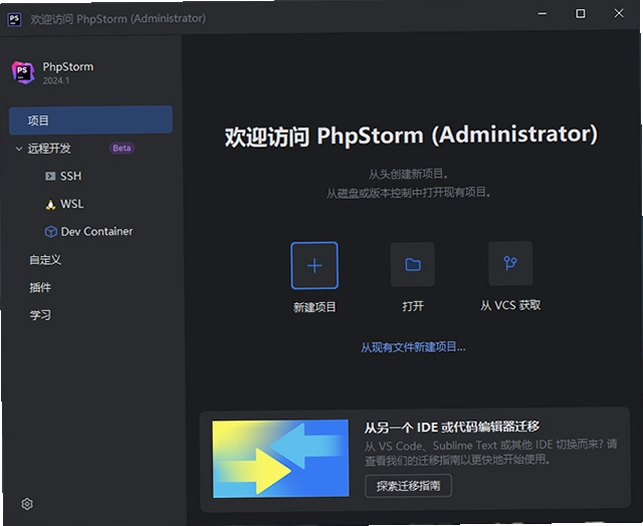Click the Open folder icon

(413, 264)
